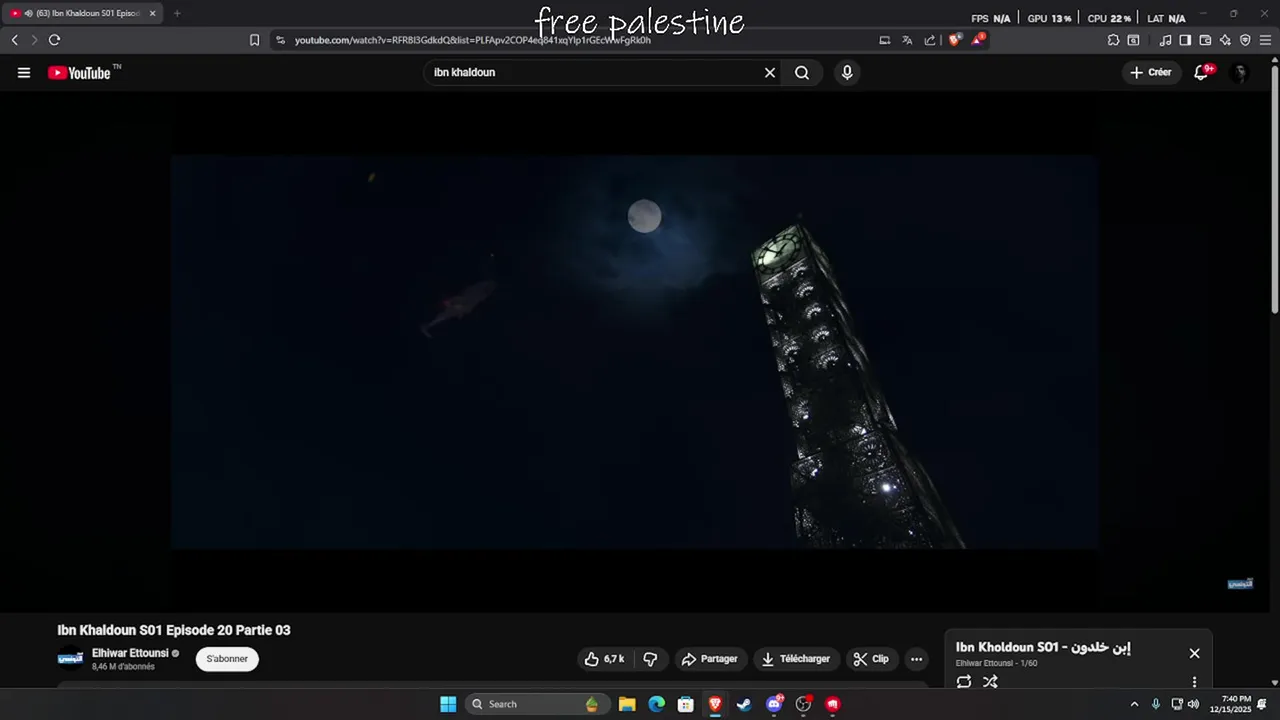This screenshot has height=720, width=1280.
Task: Open Microsoft Store from taskbar
Action: click(686, 704)
